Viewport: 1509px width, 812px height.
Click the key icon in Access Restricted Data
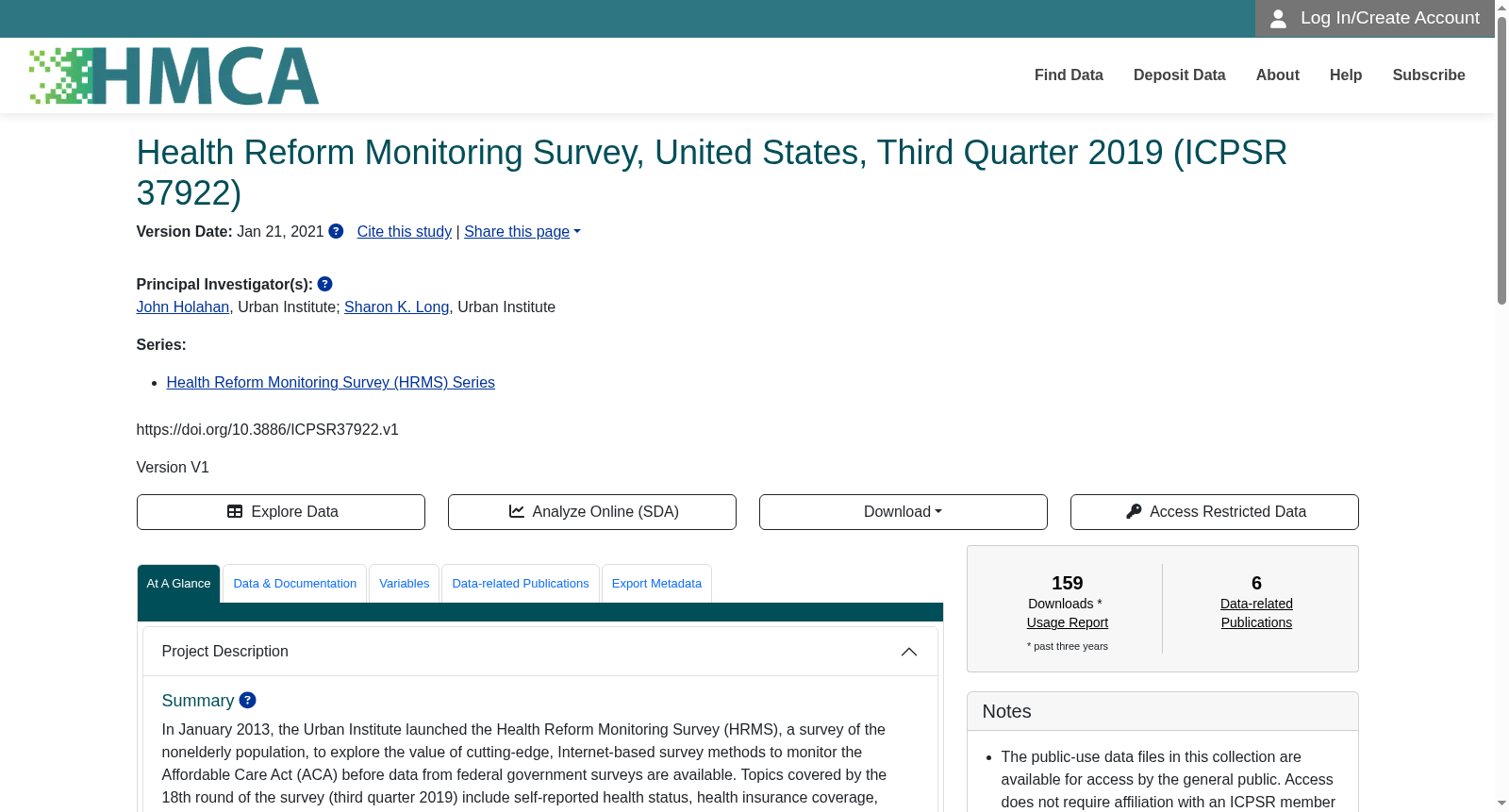click(x=1134, y=511)
